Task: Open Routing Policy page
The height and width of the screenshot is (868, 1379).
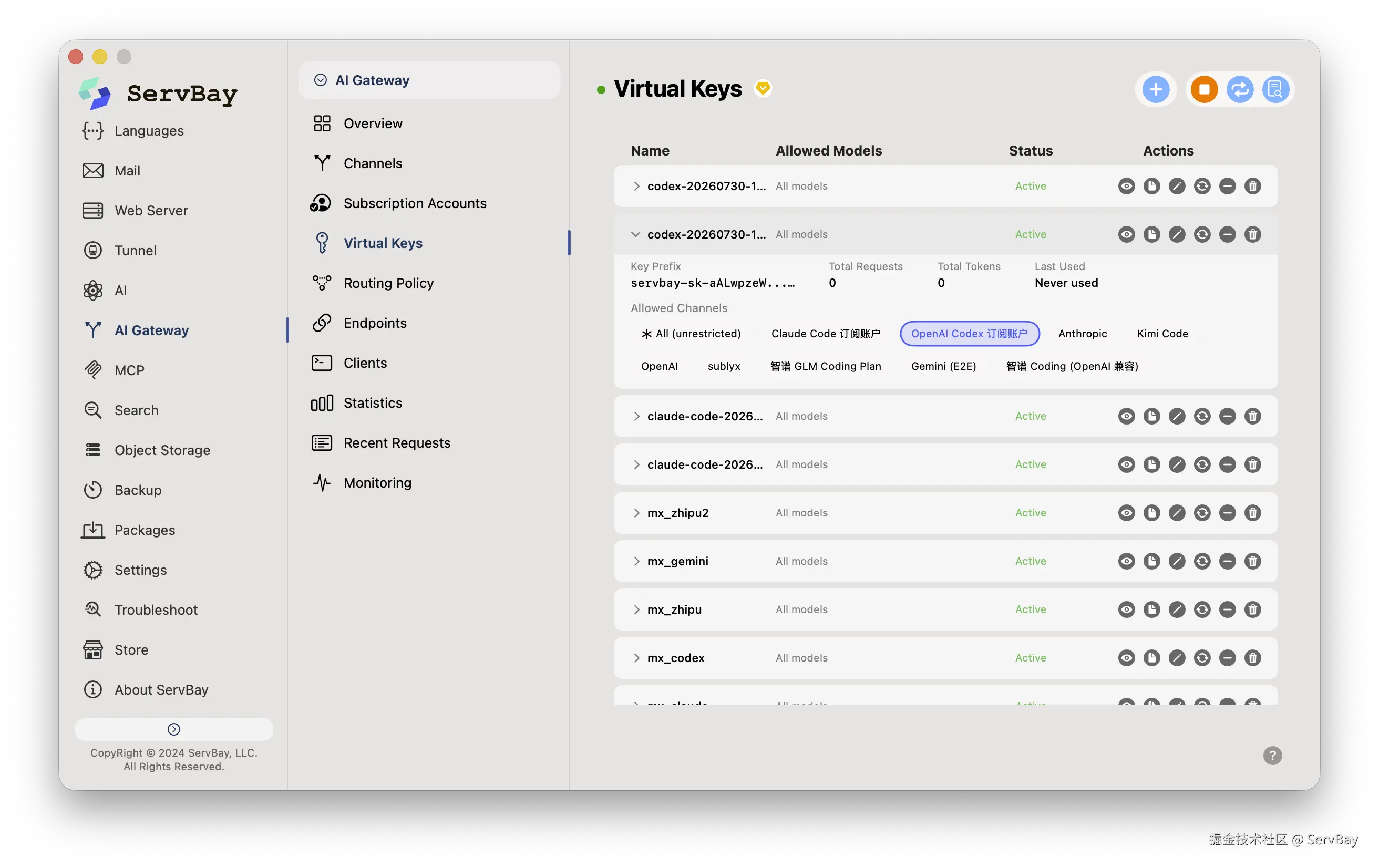Action: coord(388,283)
